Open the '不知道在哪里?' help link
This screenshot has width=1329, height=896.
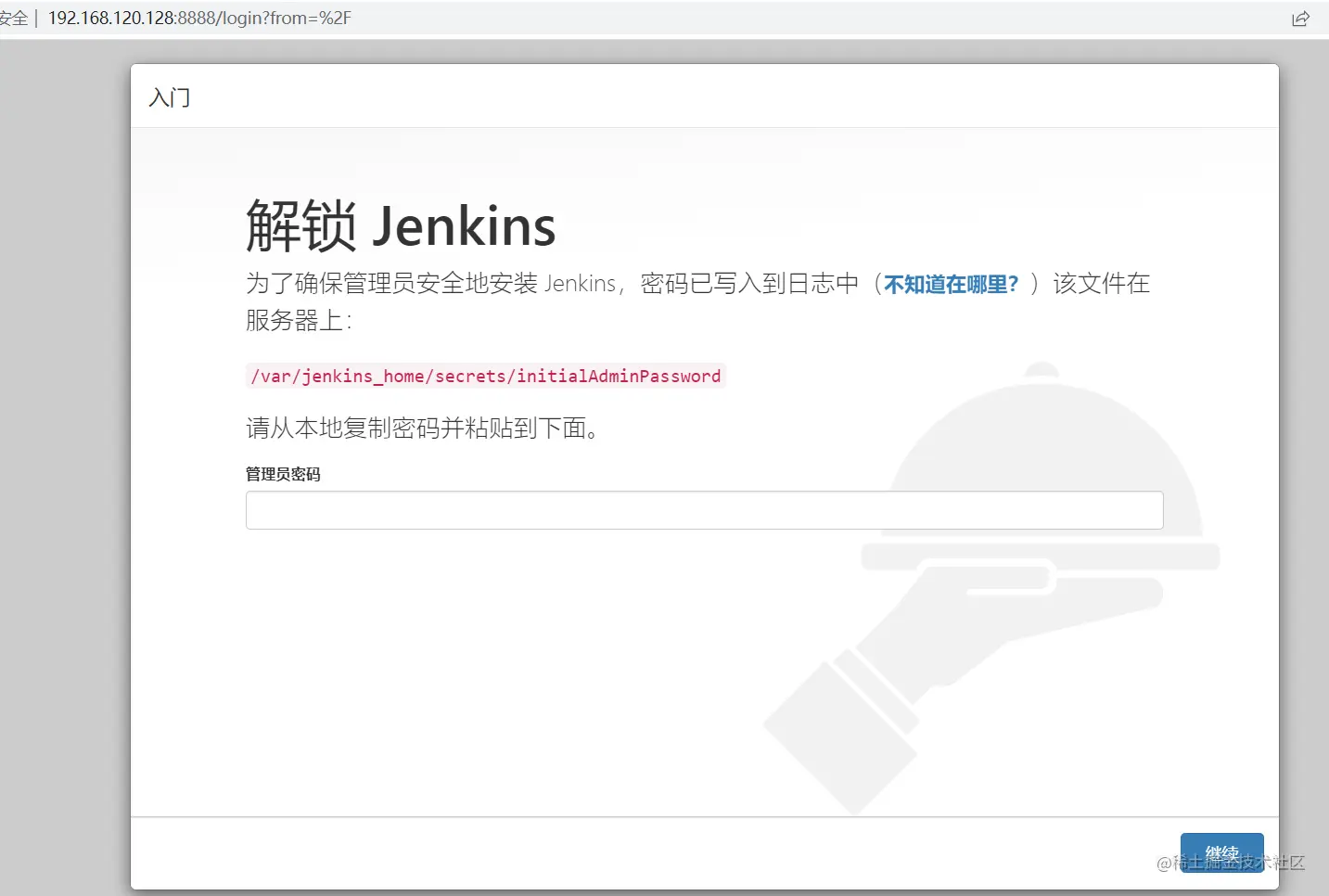(x=951, y=284)
